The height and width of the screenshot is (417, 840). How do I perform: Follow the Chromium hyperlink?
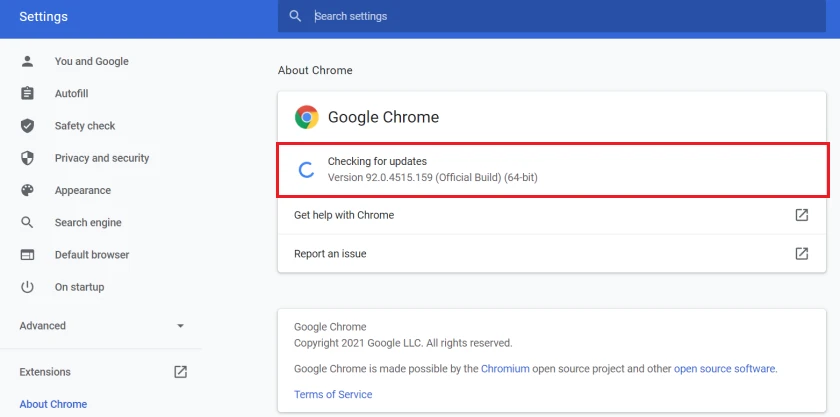(504, 369)
